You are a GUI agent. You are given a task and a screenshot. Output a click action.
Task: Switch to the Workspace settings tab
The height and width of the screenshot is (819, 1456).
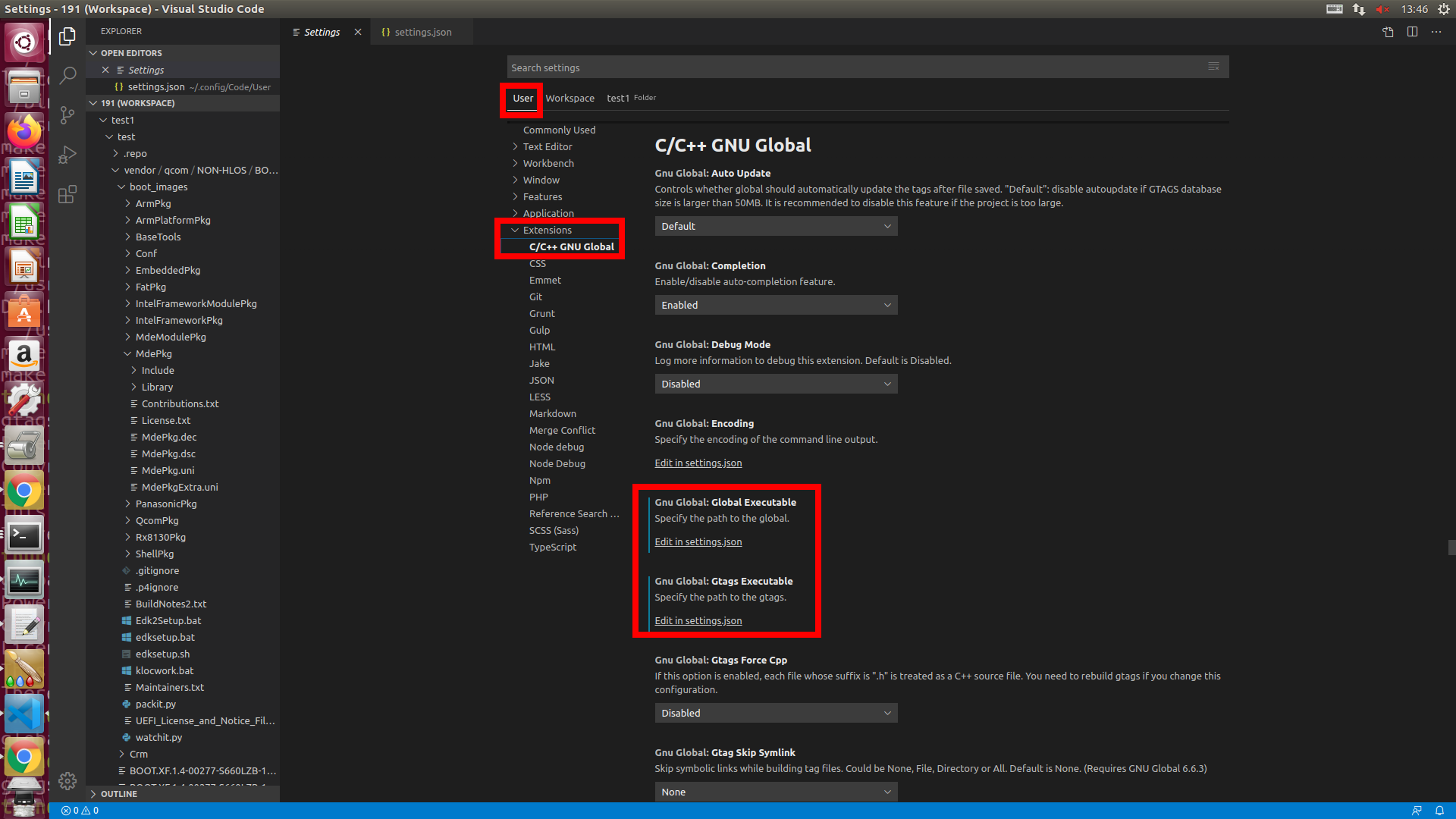[570, 99]
